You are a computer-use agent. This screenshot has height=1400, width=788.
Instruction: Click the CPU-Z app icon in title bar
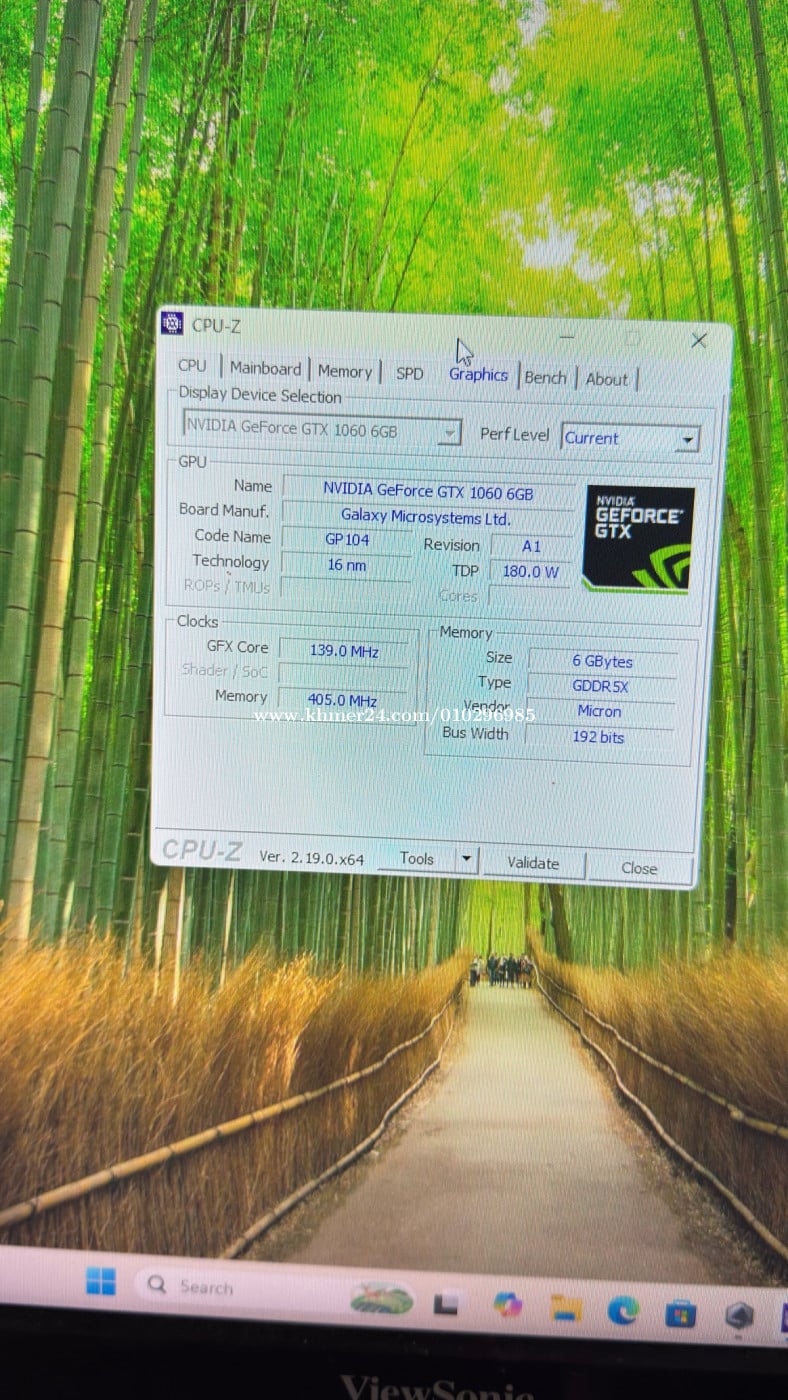173,323
